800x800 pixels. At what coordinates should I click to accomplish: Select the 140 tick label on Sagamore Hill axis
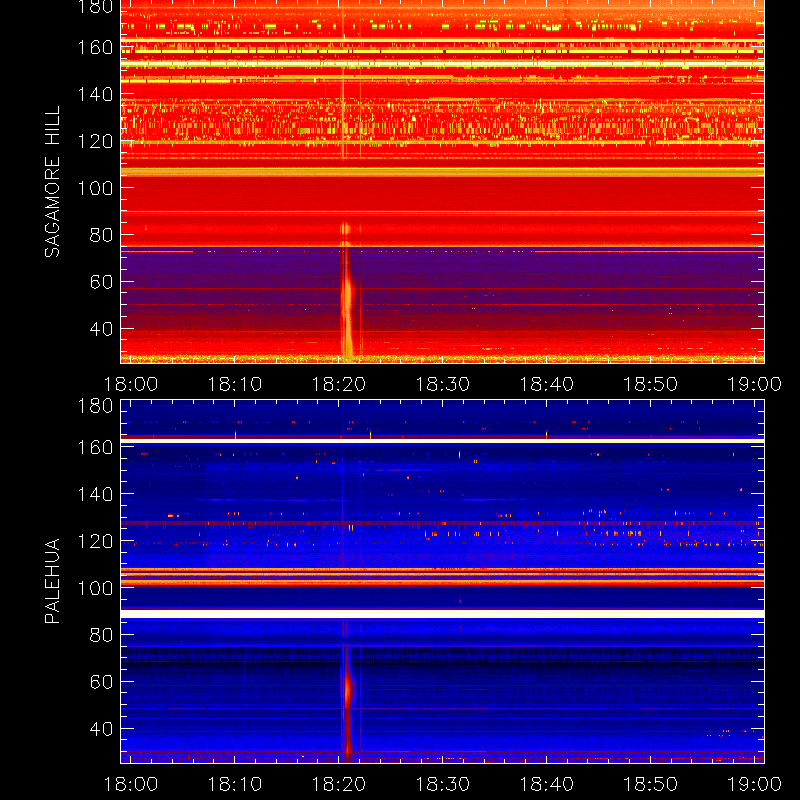pyautogui.click(x=95, y=94)
